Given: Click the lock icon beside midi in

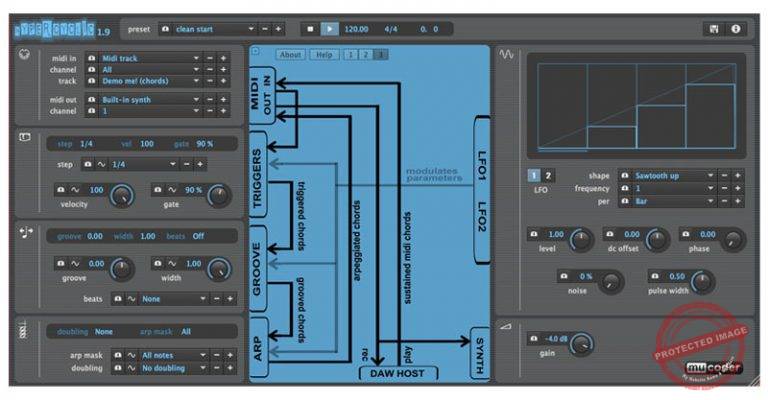Looking at the screenshot, I should click(91, 58).
